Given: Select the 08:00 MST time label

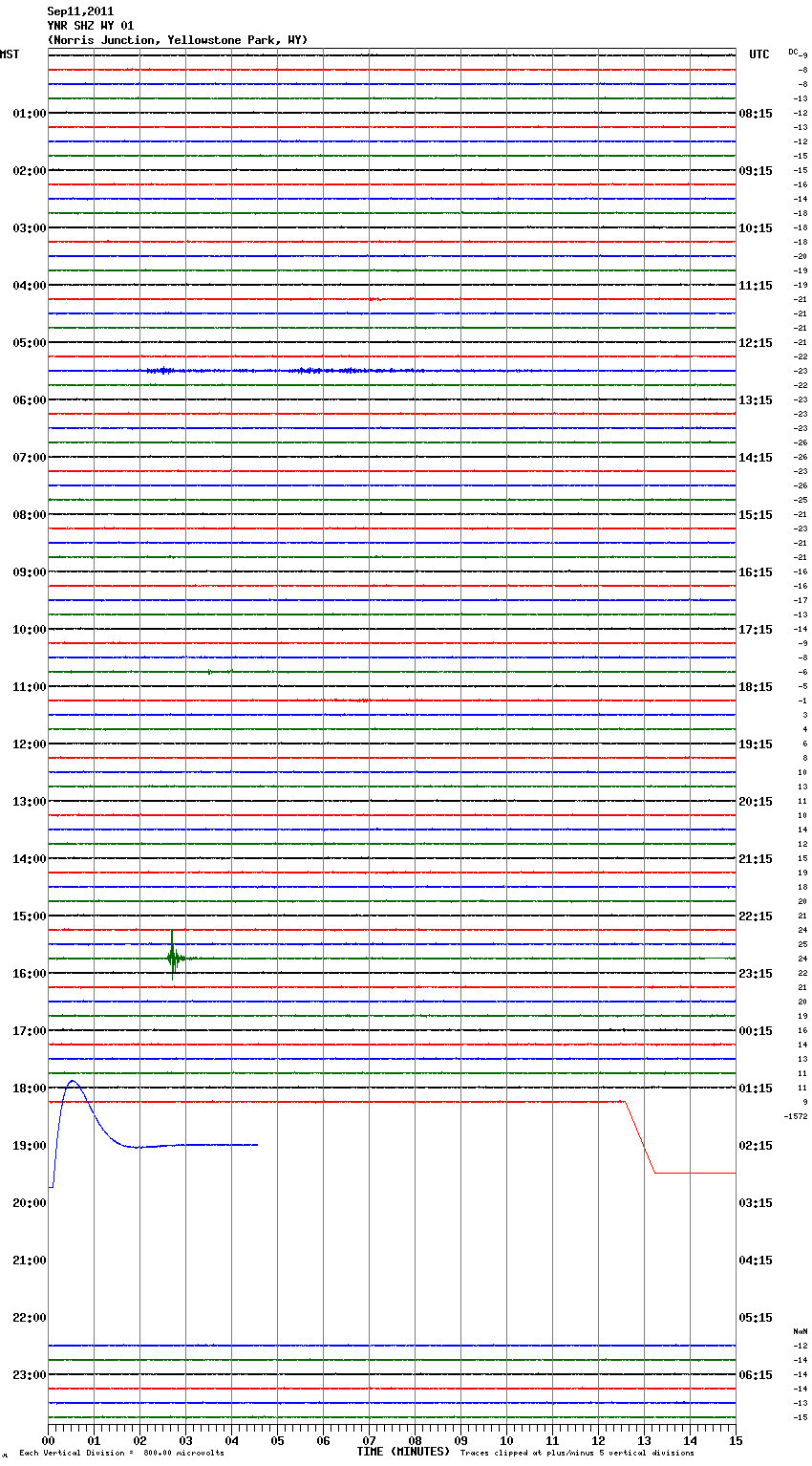Looking at the screenshot, I should click(29, 515).
